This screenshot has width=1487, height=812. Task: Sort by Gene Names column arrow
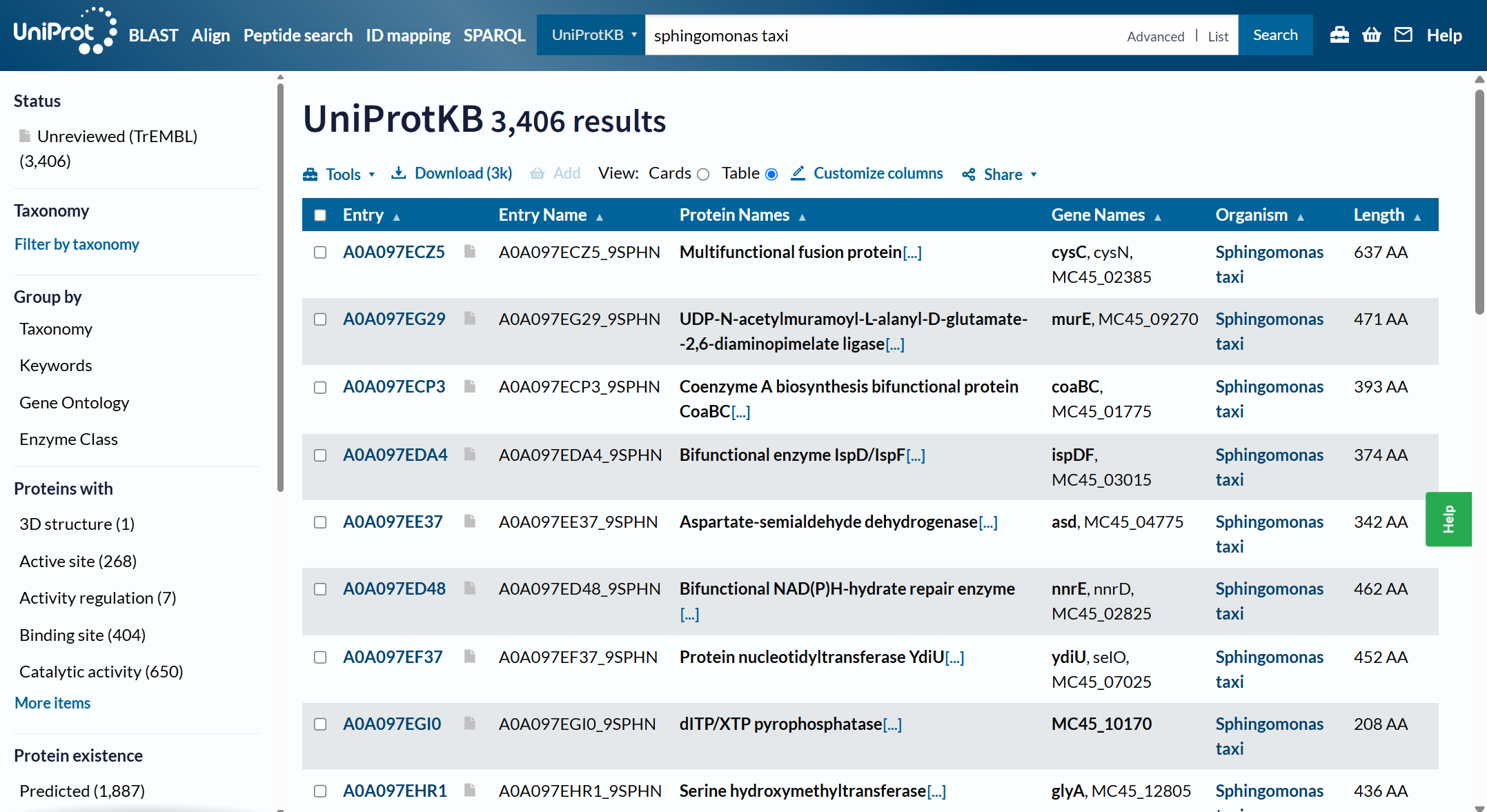tap(1158, 217)
